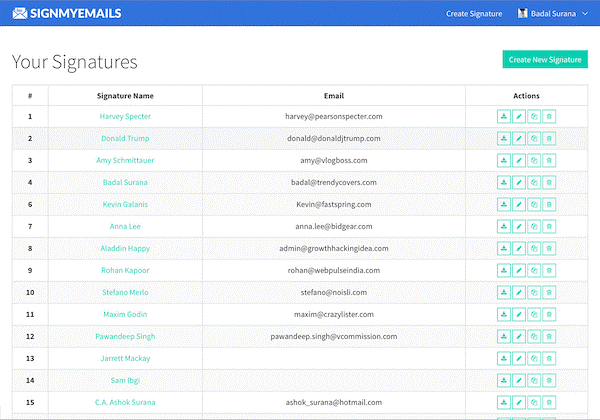Open the Harvey Specter signature link
The image size is (600, 420).
click(x=125, y=116)
